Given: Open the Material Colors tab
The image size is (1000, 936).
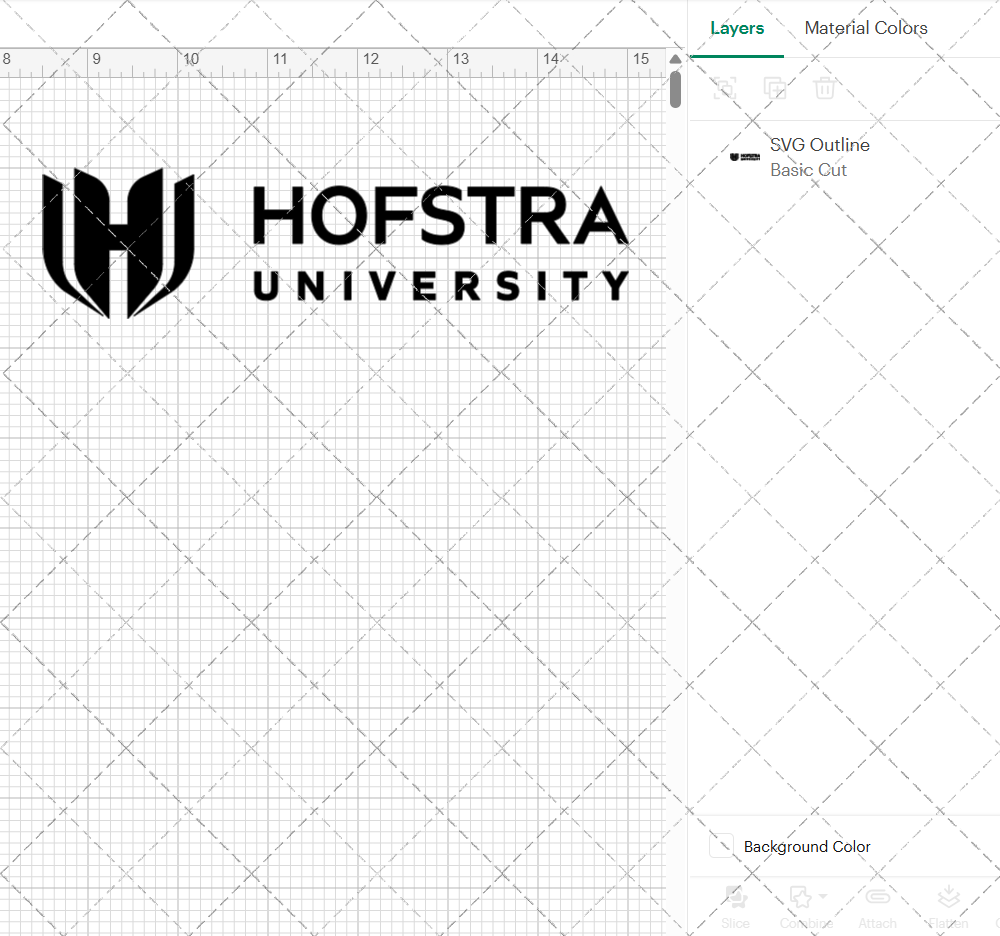Looking at the screenshot, I should click(865, 28).
